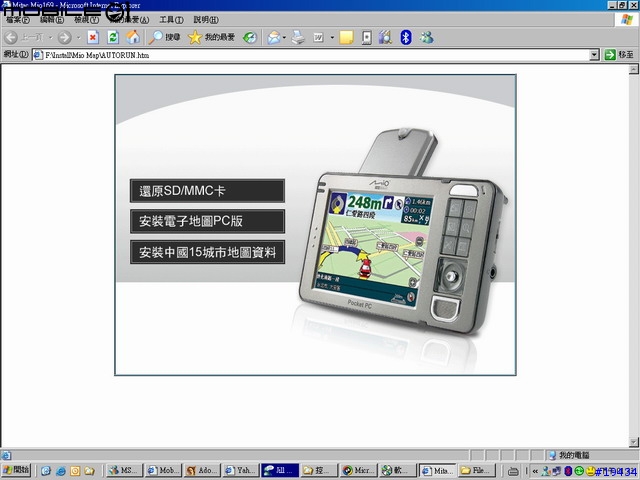
Task: Click the 我的電腦 status bar zone
Action: point(569,455)
